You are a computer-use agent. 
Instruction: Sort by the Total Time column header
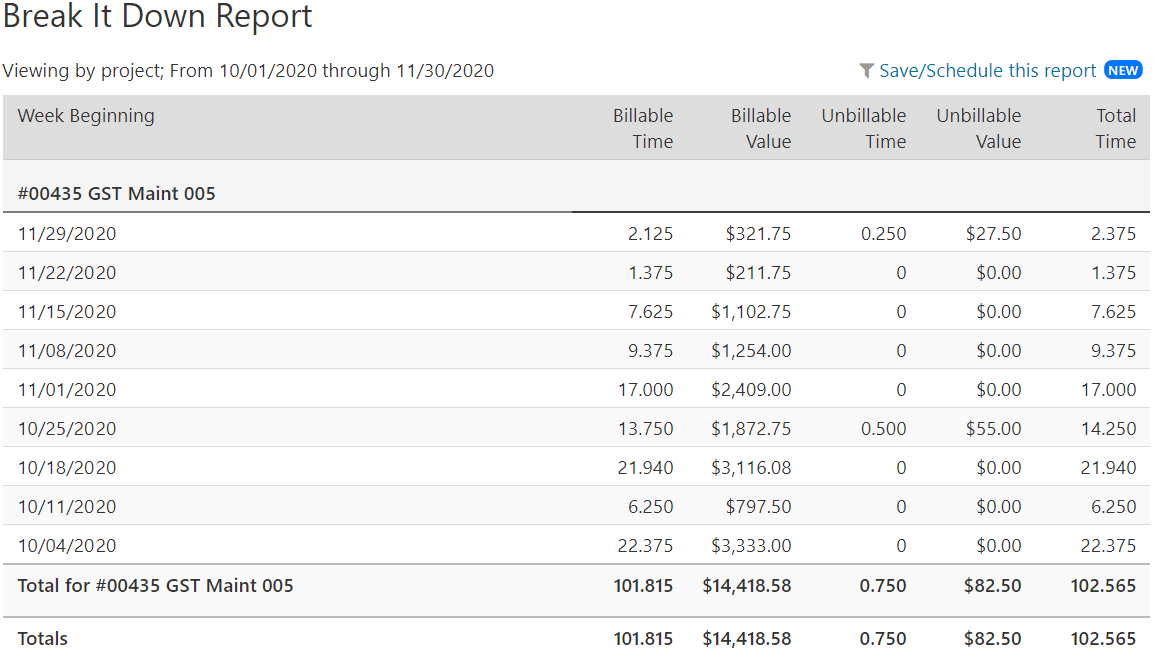(x=1116, y=128)
